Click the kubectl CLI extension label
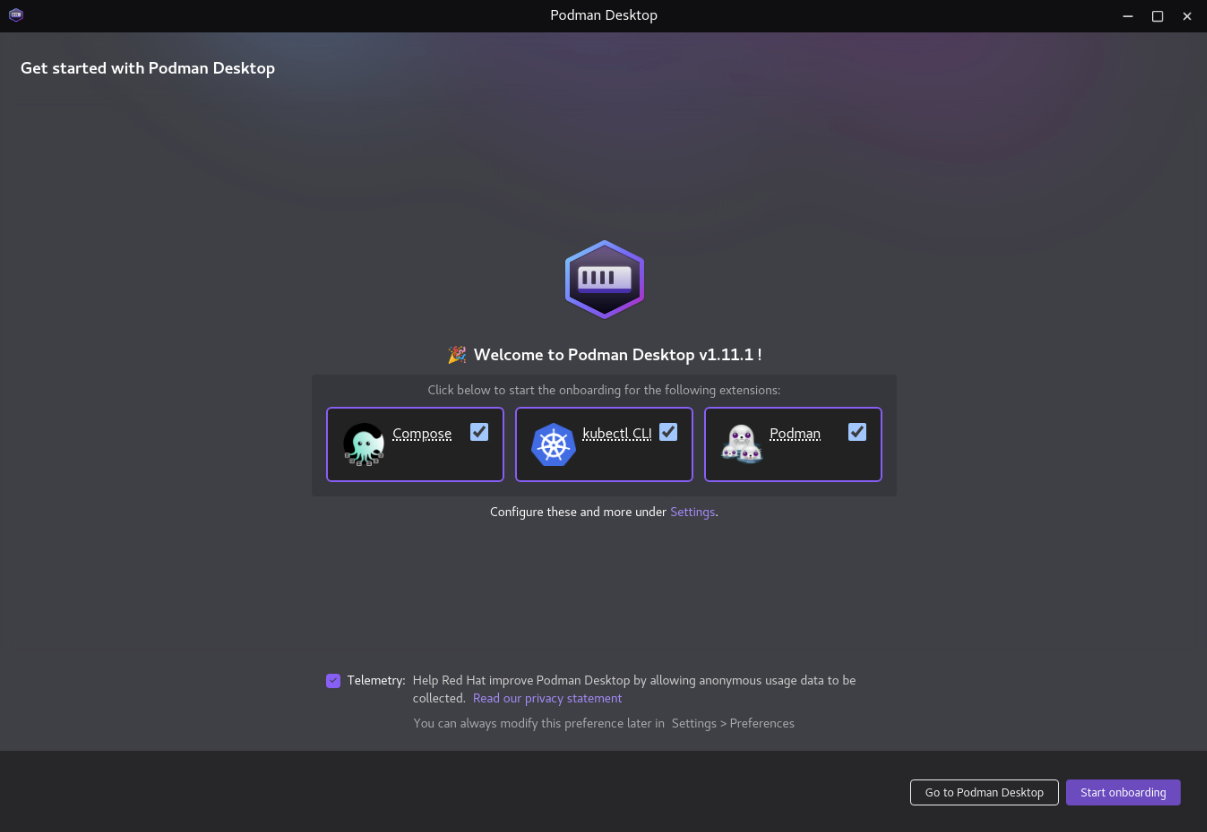The image size is (1207, 832). coord(617,434)
